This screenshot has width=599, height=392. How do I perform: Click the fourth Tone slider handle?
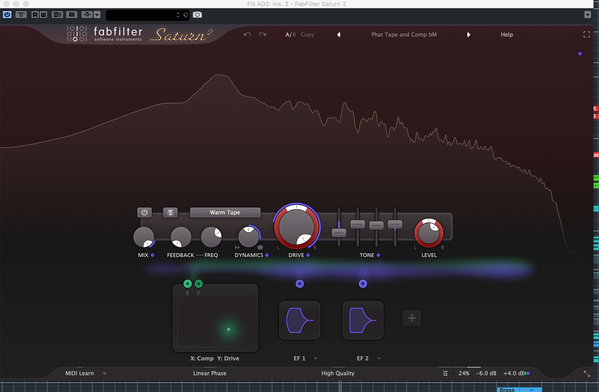click(x=395, y=224)
